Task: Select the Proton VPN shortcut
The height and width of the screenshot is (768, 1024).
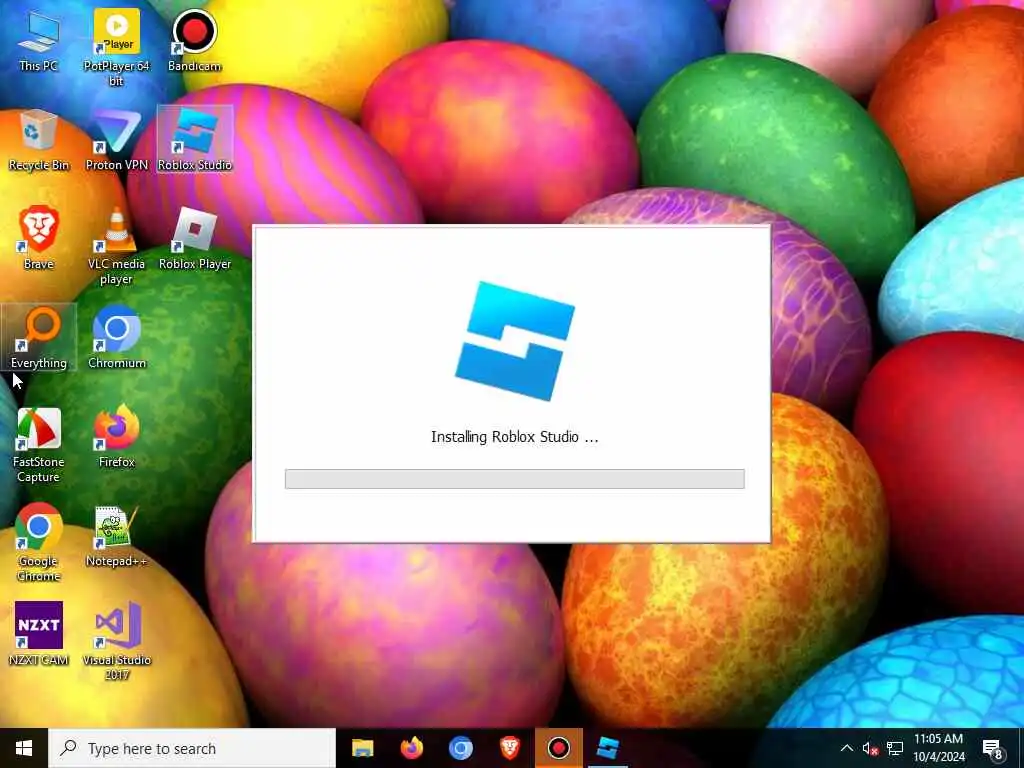Action: pos(116,140)
